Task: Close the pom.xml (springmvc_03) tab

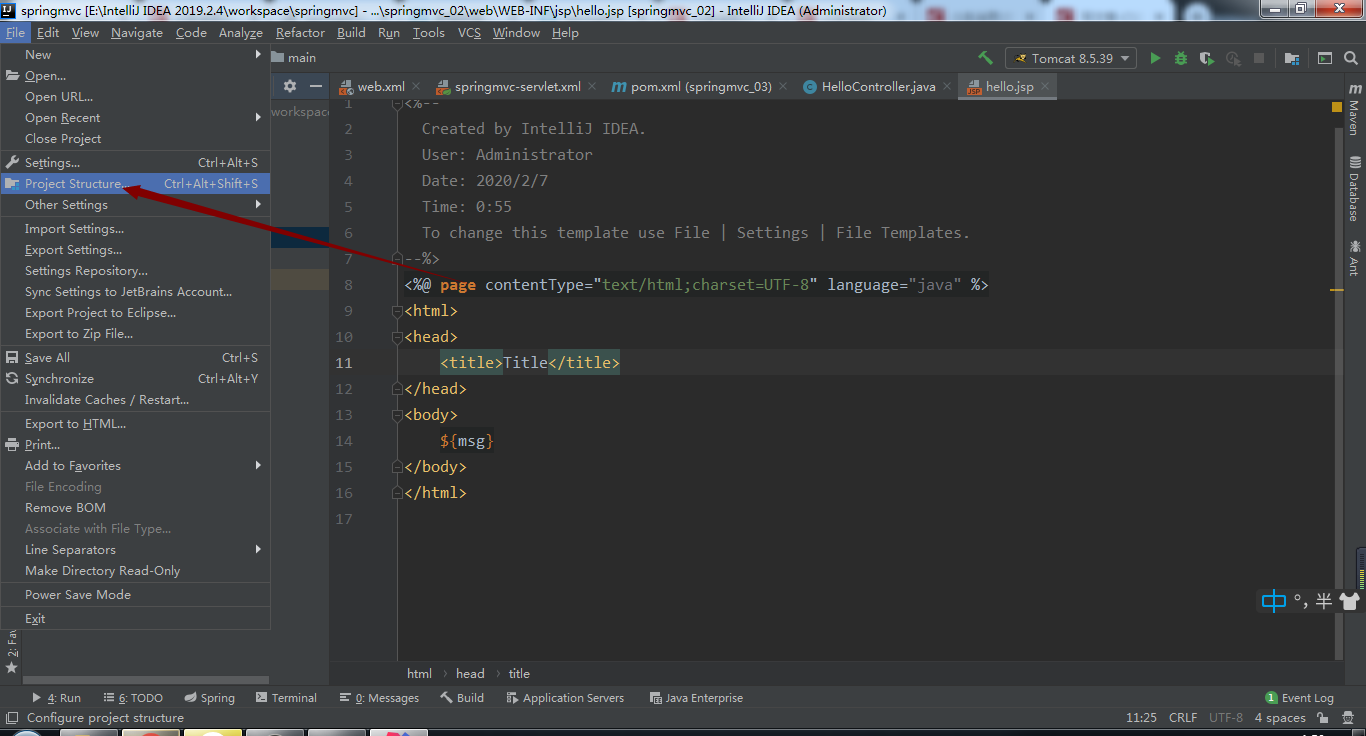Action: (783, 87)
